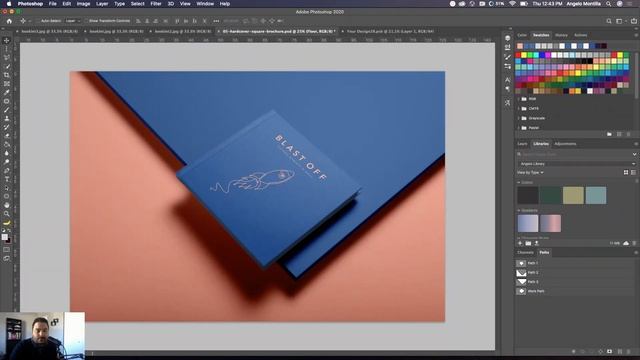Expand the Grayscale swatch folder
This screenshot has height=360, width=640.
[519, 118]
